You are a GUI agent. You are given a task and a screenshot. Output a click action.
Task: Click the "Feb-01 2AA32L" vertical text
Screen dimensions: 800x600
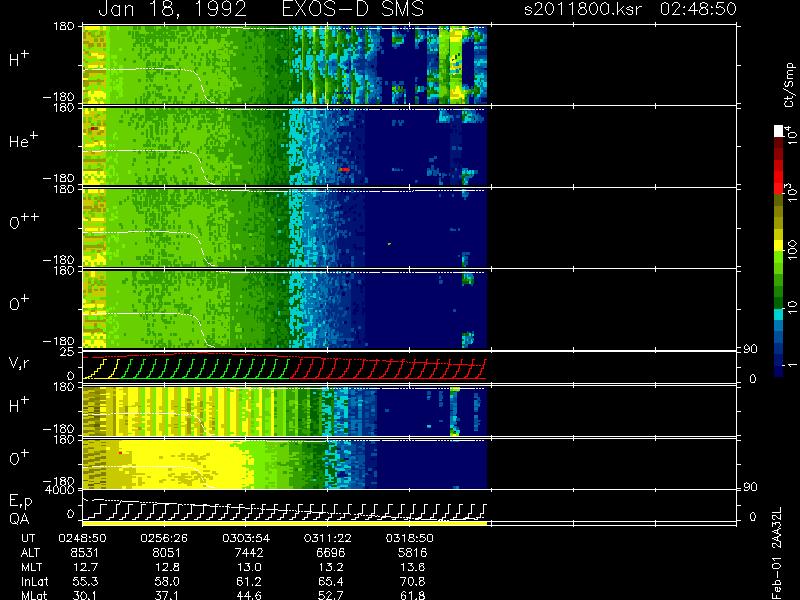(777, 553)
